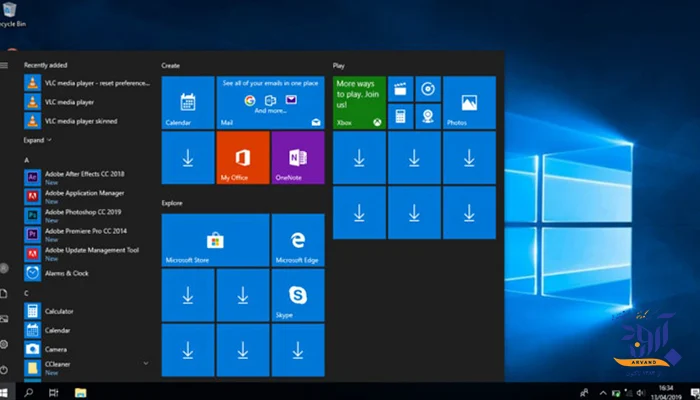Image resolution: width=700 pixels, height=400 pixels.
Task: Open the Photos tile
Action: [x=469, y=102]
